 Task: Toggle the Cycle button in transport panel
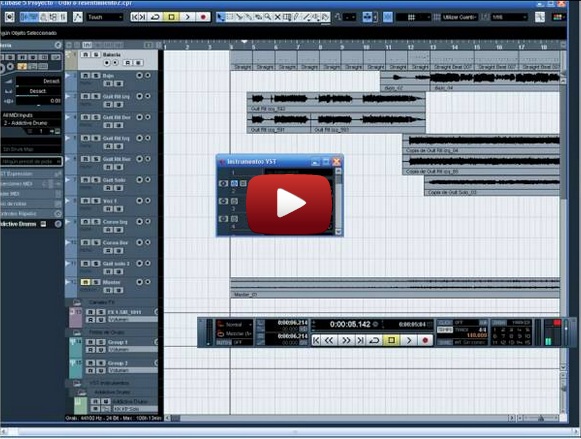click(374, 340)
